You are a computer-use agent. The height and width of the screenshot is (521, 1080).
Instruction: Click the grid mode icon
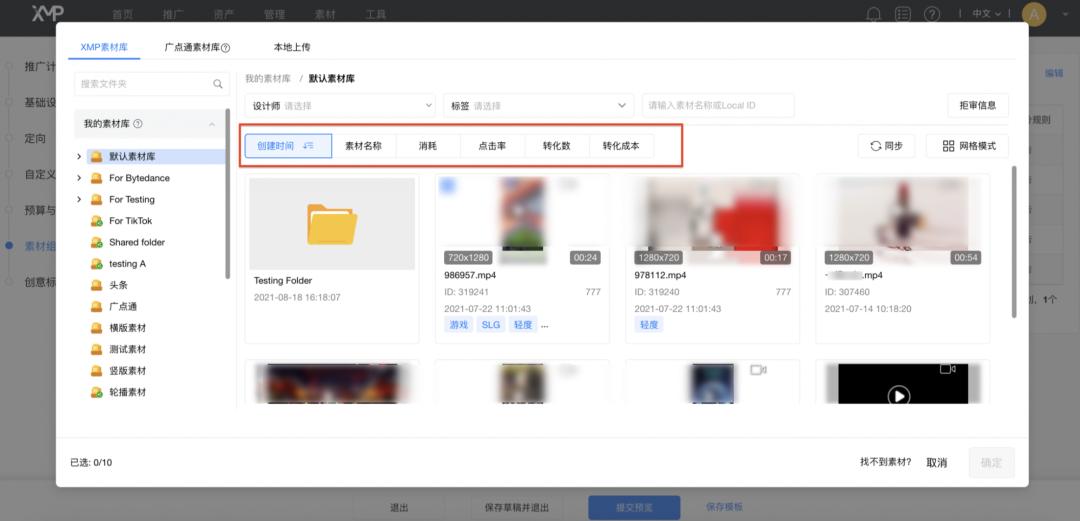pyautogui.click(x=948, y=146)
